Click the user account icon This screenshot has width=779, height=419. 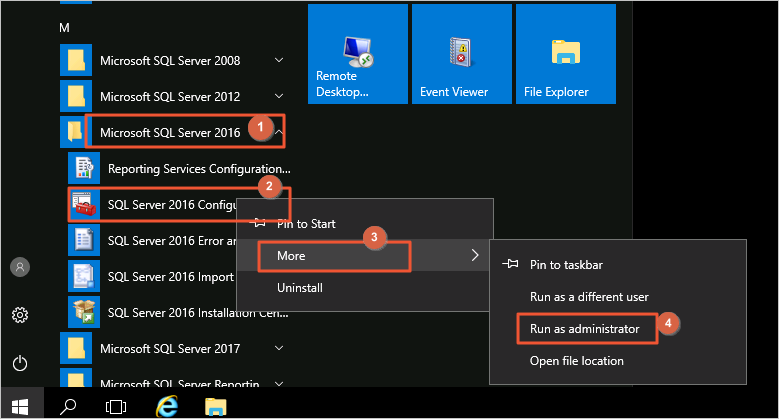(x=20, y=267)
